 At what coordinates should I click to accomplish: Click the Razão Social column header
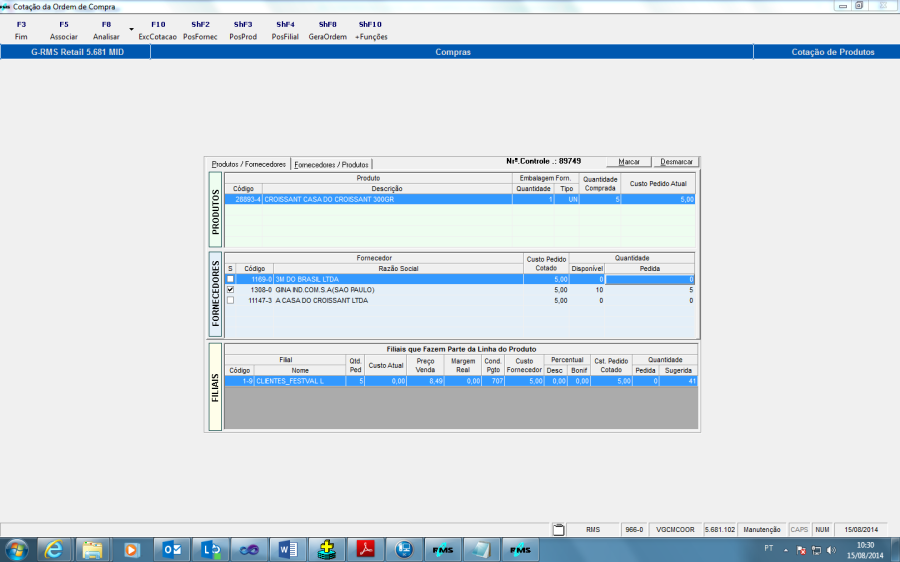coord(398,269)
